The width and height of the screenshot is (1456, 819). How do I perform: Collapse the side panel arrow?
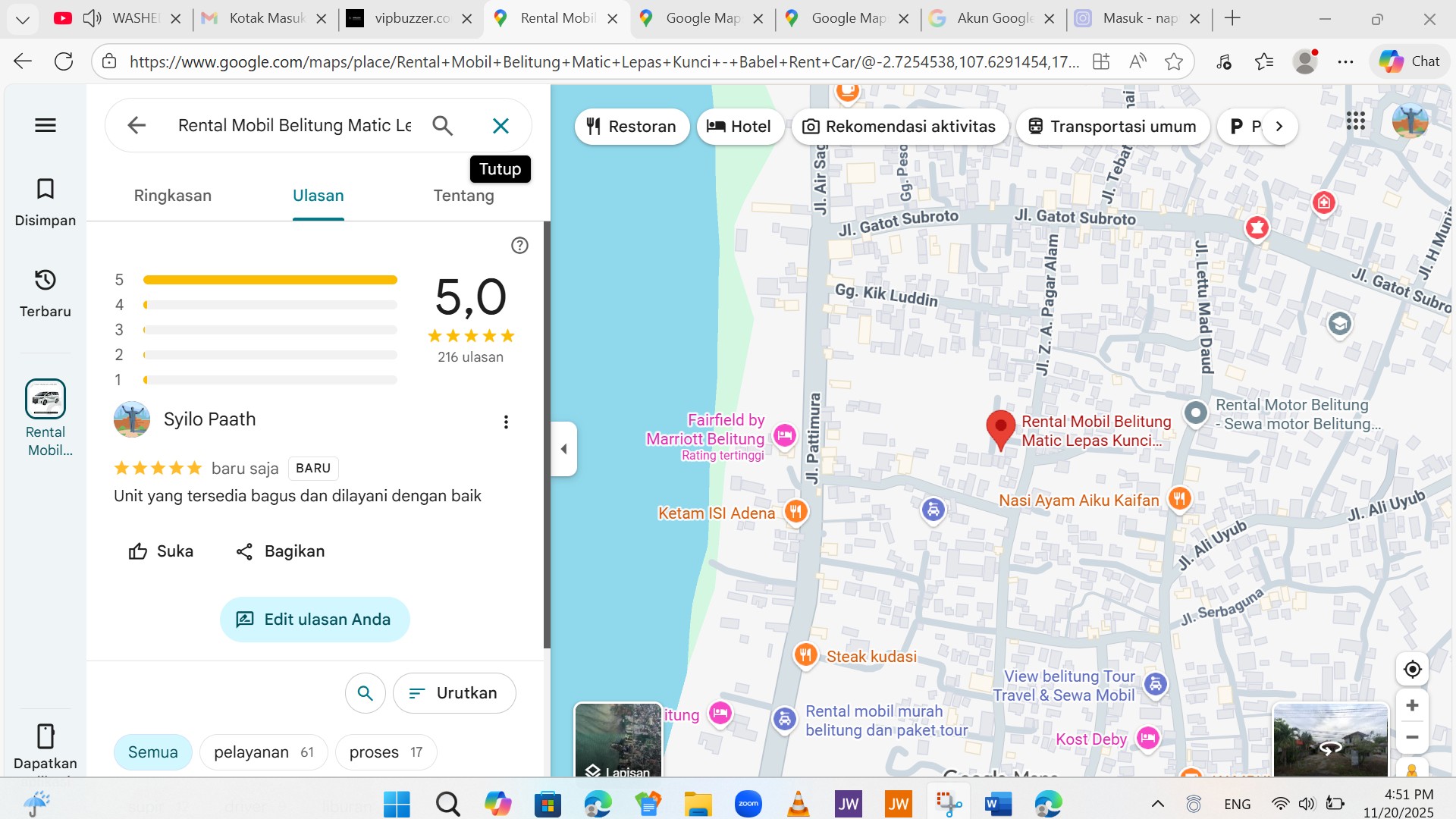tap(563, 449)
